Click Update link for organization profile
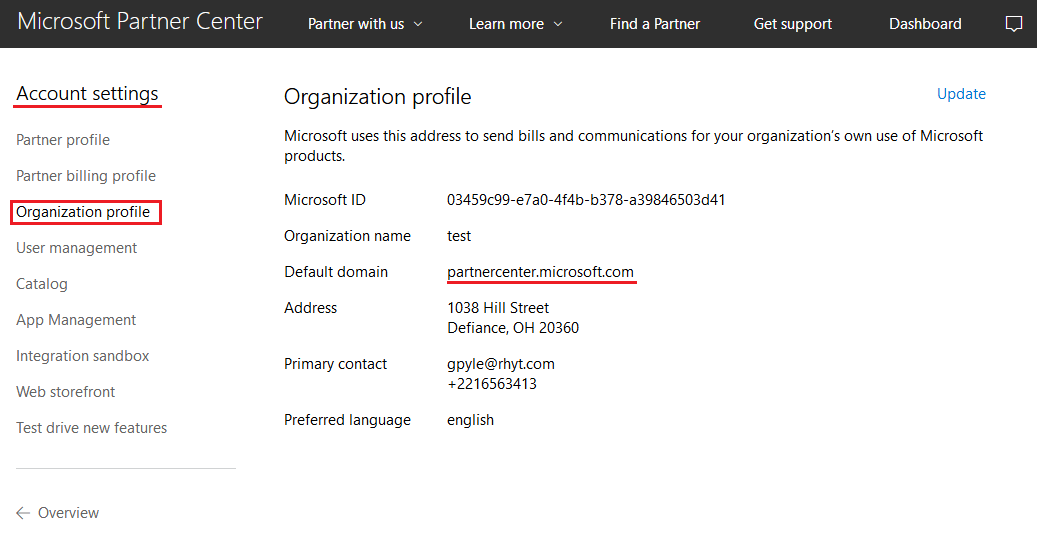Image resolution: width=1037 pixels, height=544 pixels. (x=961, y=94)
